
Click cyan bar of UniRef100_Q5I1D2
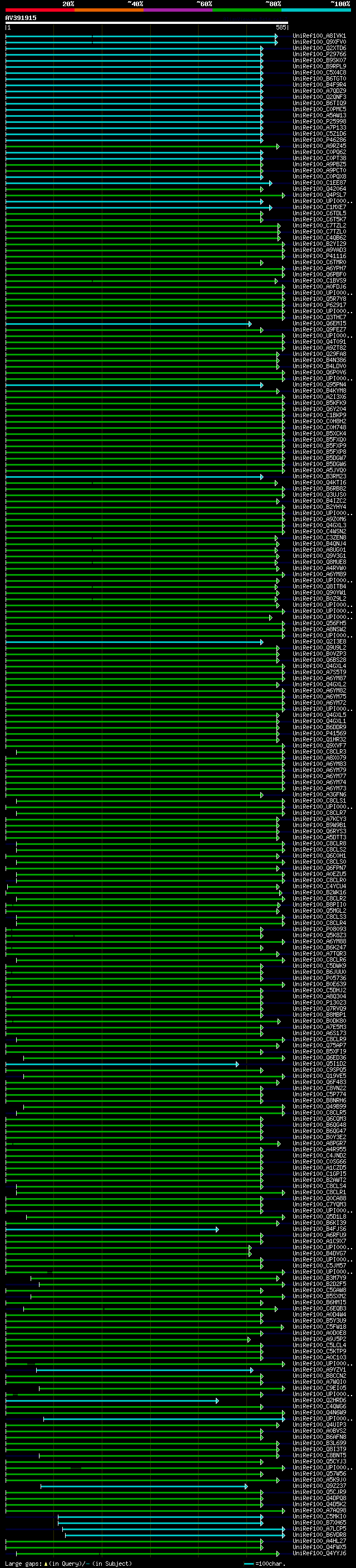coord(122,1064)
